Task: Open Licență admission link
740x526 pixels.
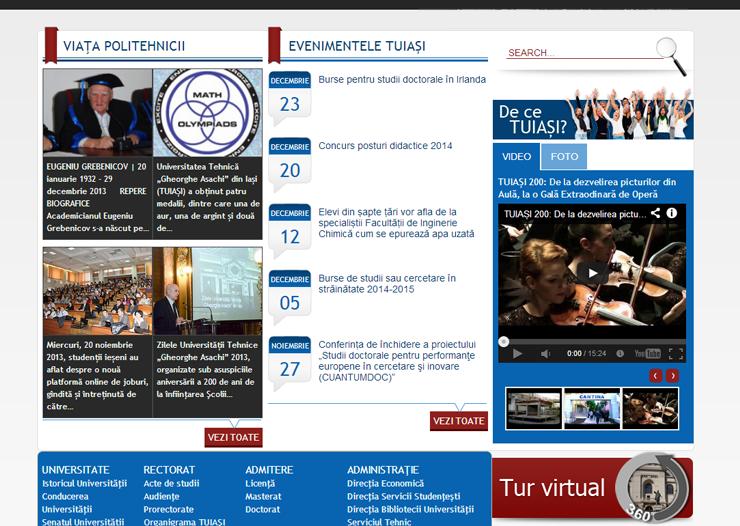Action: (260, 483)
